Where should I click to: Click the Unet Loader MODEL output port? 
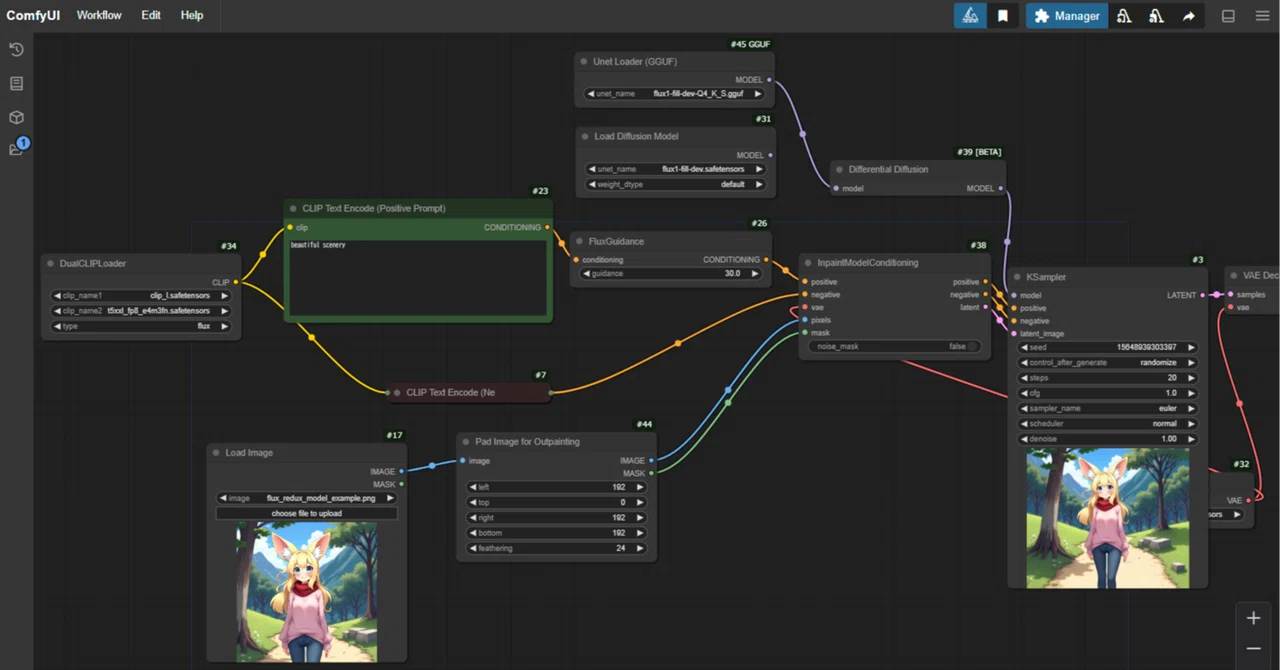(x=768, y=80)
